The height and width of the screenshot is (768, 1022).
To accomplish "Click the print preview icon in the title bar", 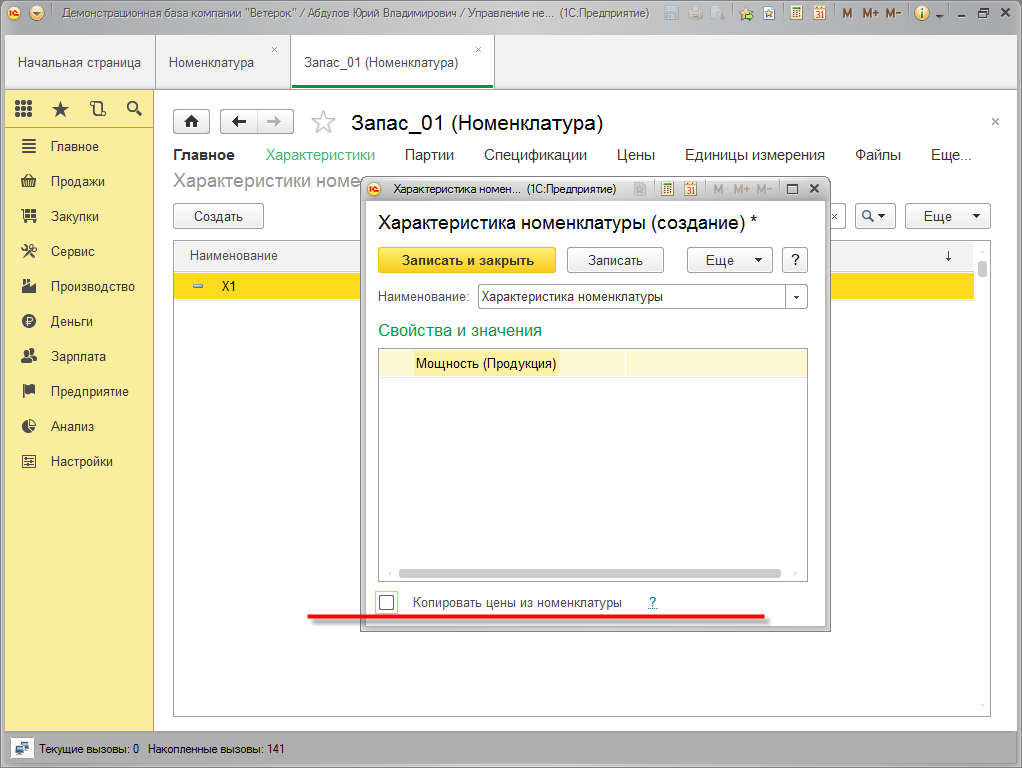I will (x=718, y=13).
